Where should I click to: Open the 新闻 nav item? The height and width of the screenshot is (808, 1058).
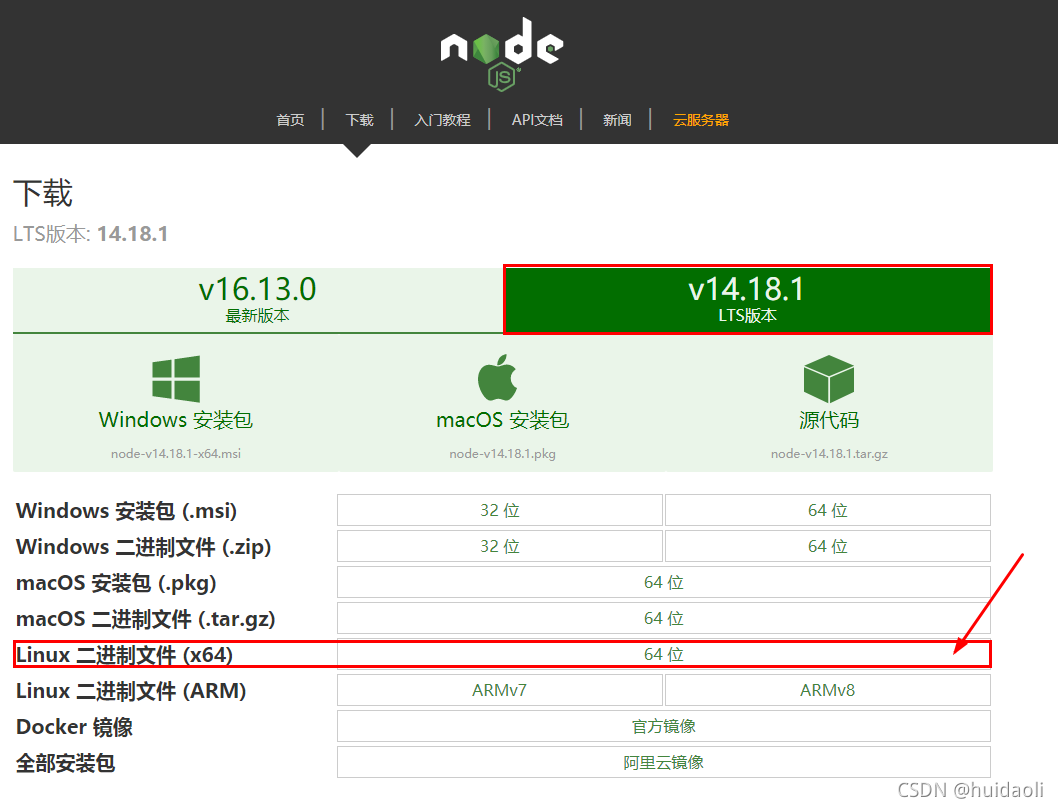pos(617,120)
